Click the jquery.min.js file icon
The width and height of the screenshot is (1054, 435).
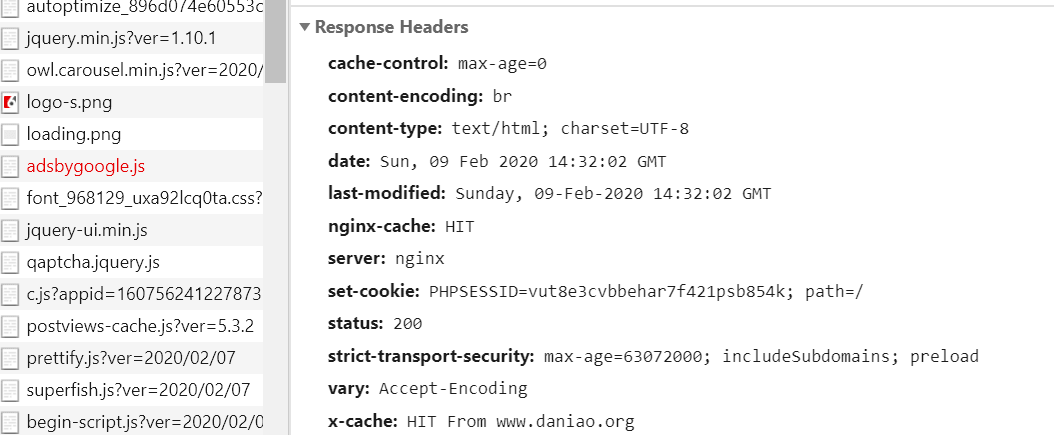[x=10, y=39]
